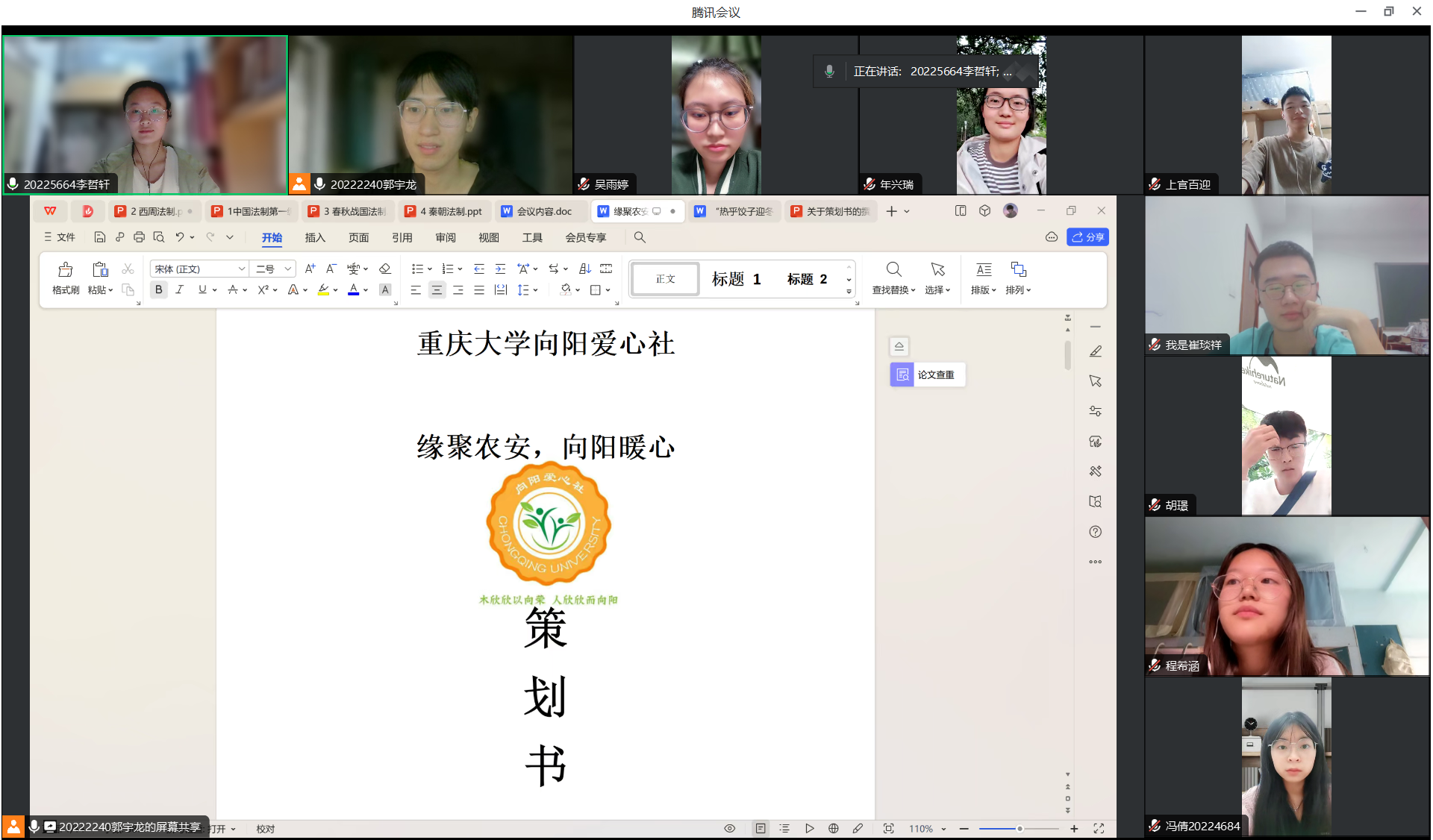The width and height of the screenshot is (1433, 840).
Task: Click the blue 分享 share button
Action: click(x=1087, y=237)
